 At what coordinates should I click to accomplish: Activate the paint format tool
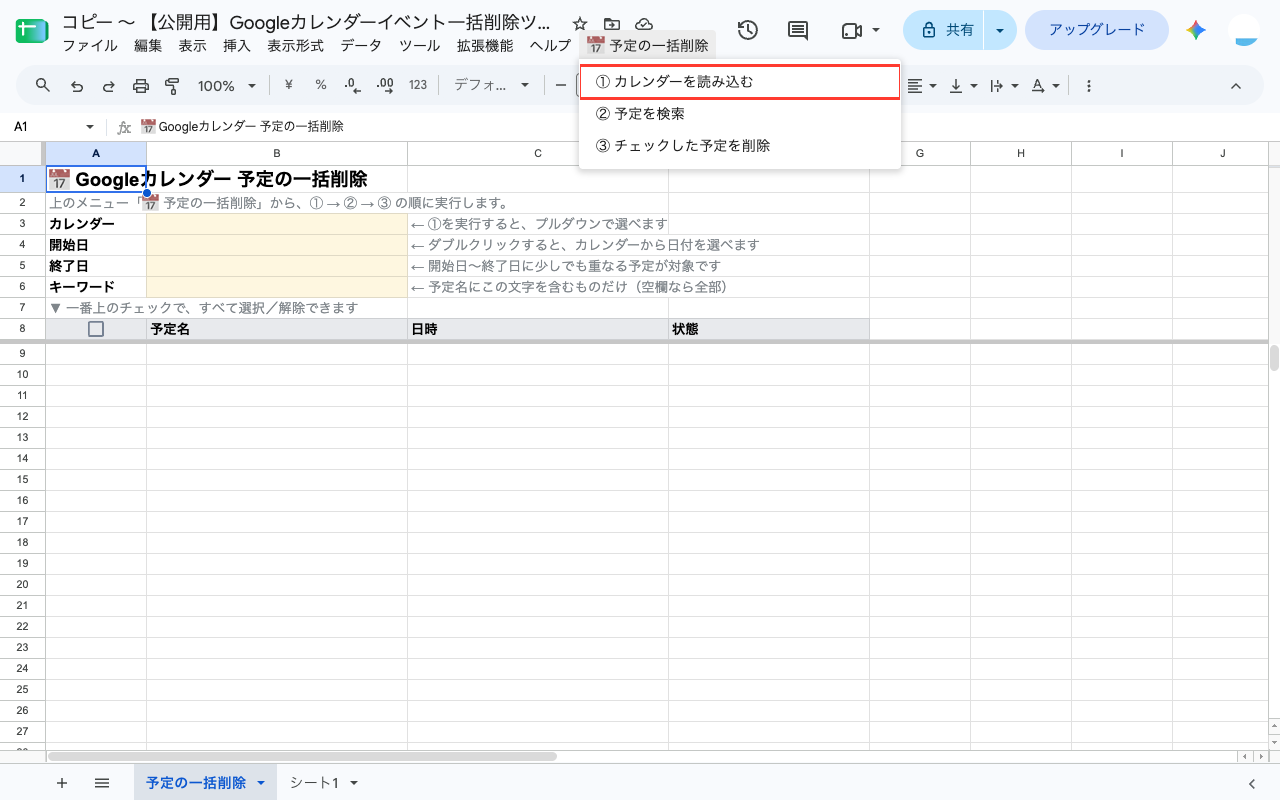pos(172,85)
